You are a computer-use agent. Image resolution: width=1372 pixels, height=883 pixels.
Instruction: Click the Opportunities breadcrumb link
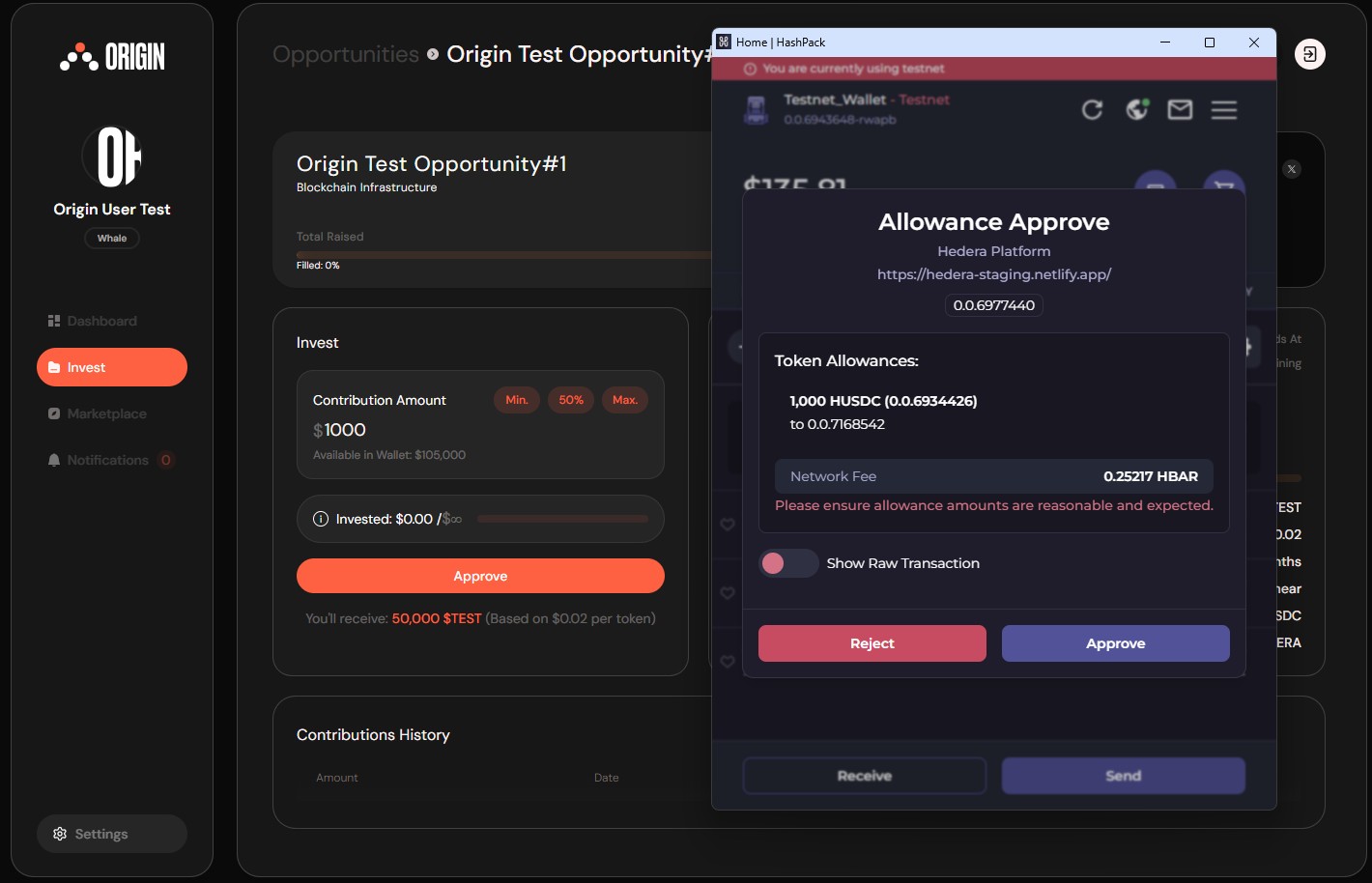coord(345,54)
